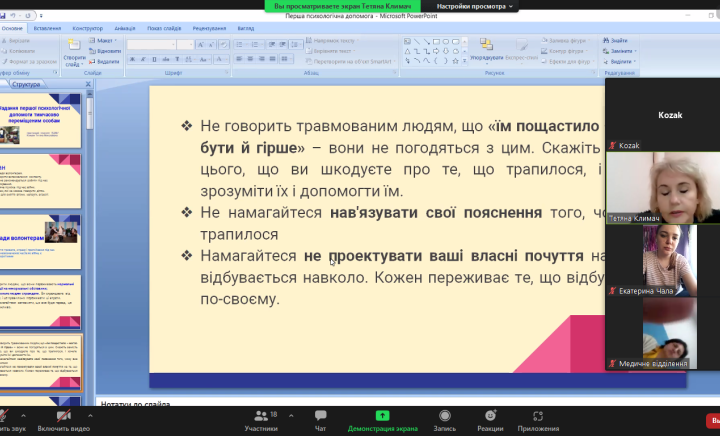Open Заливка фігури shape fill menu
Screen dimensions: 720x436
point(567,40)
